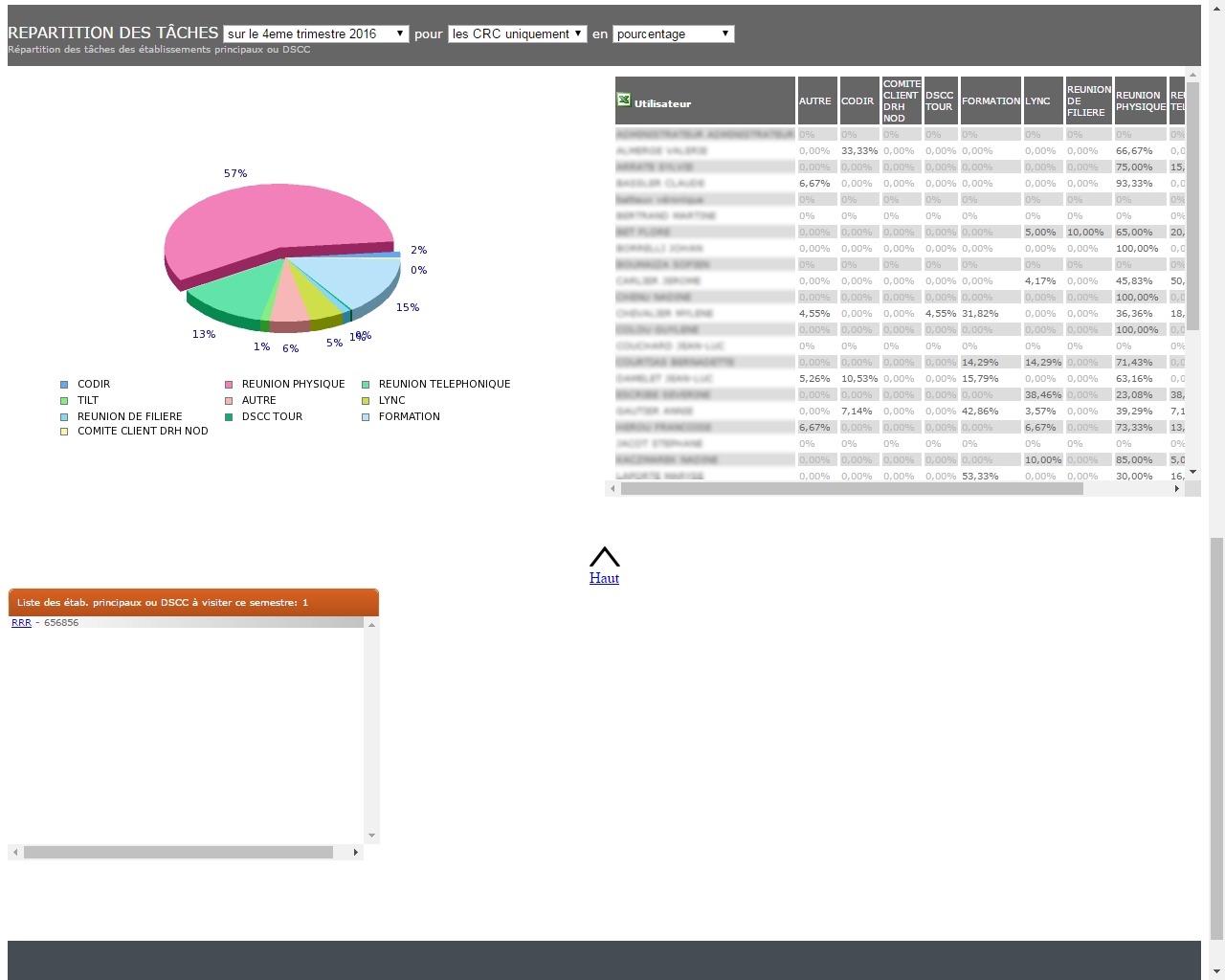Open the quarter selection dropdown
Screen dimensions: 1225x980
(316, 33)
